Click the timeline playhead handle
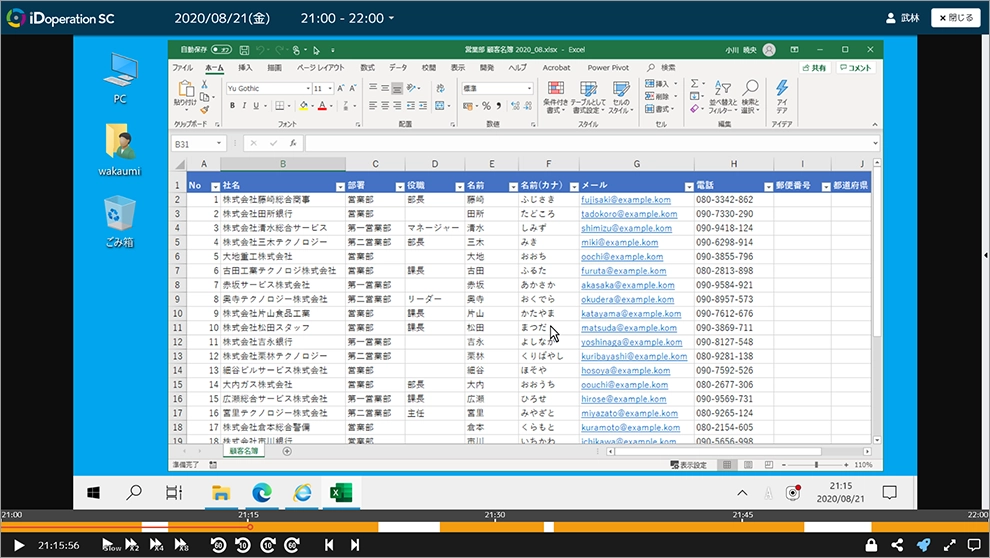 (x=249, y=527)
